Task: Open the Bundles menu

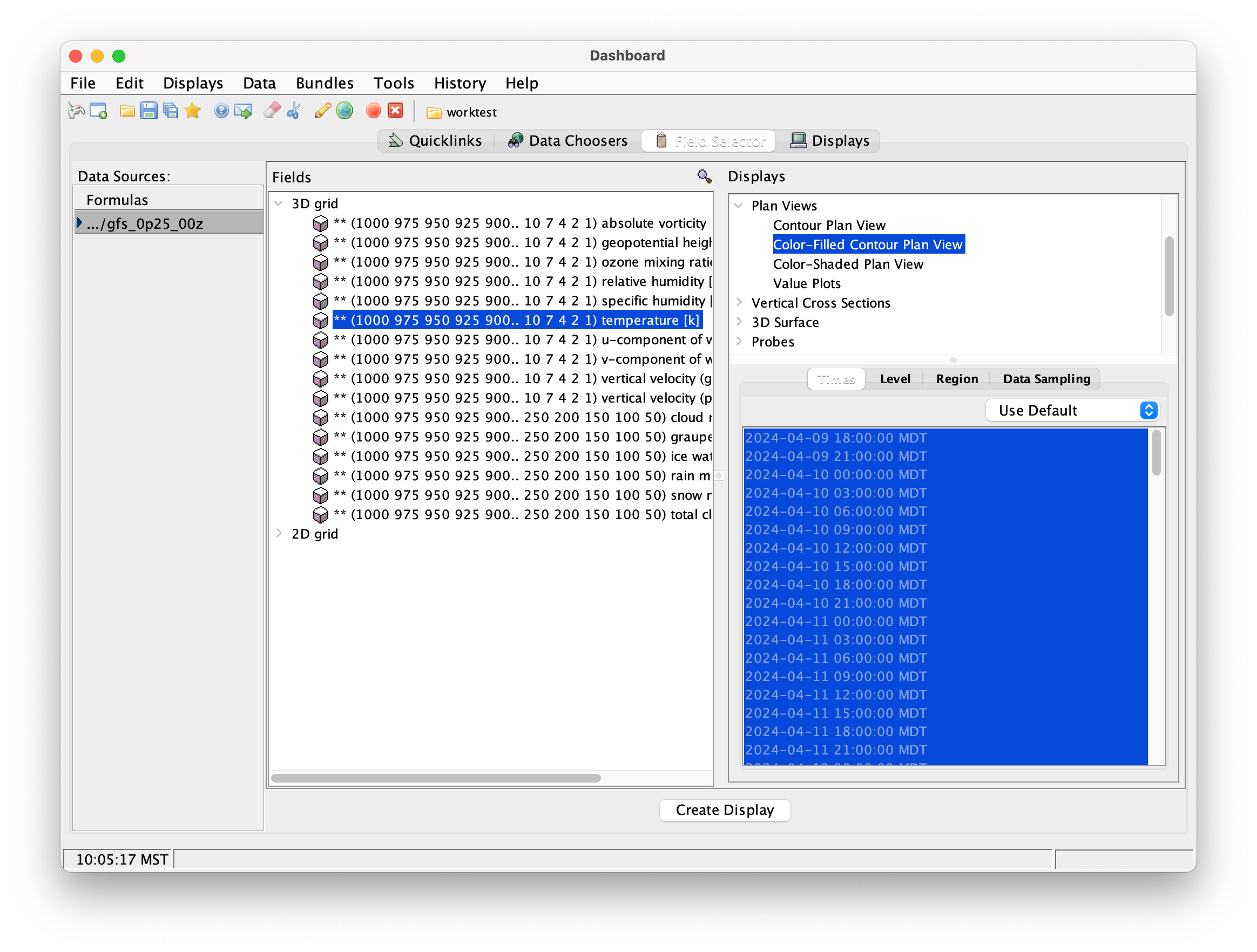Action: point(325,83)
